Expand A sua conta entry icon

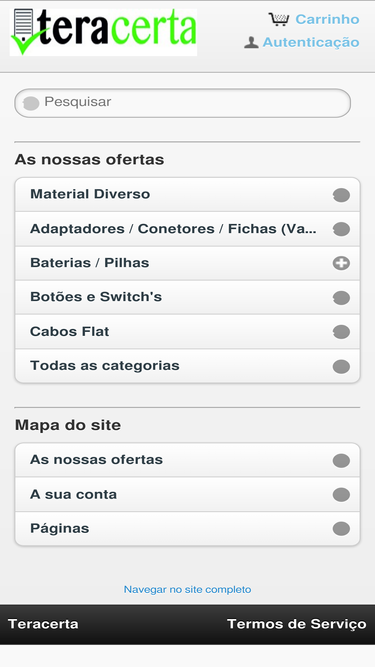(x=341, y=495)
